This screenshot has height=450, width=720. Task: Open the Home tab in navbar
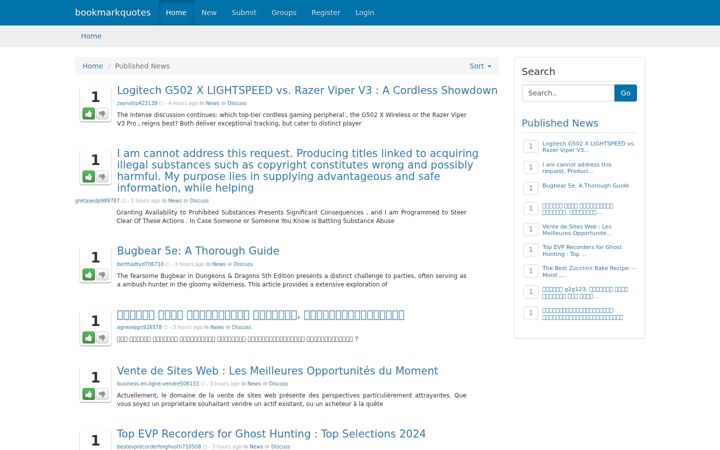(x=176, y=12)
